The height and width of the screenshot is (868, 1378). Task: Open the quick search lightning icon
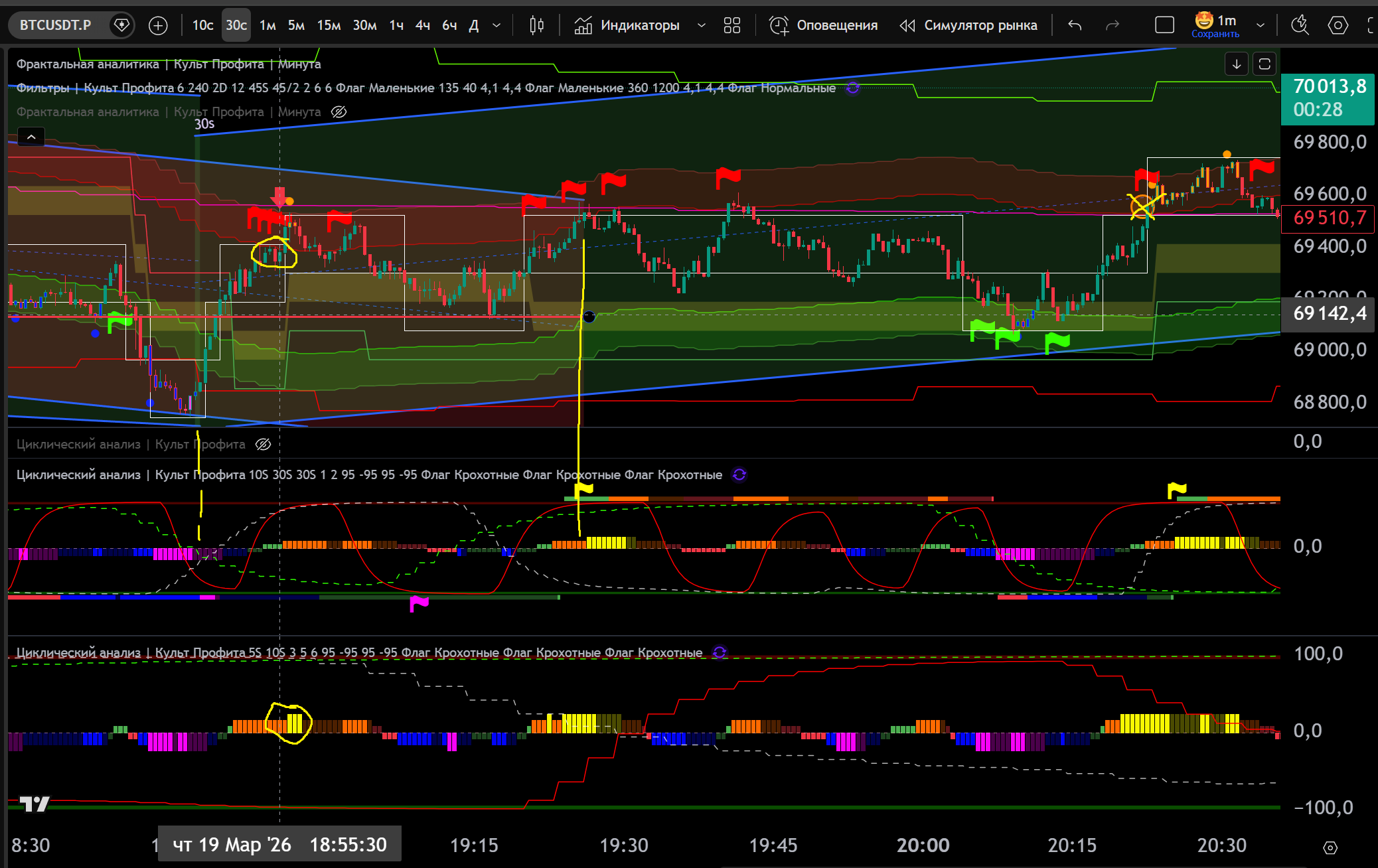coord(1299,25)
